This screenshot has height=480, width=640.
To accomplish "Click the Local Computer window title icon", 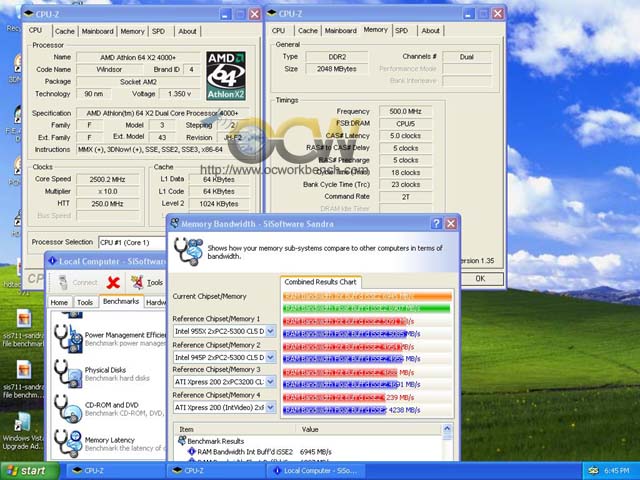I will click(x=52, y=261).
